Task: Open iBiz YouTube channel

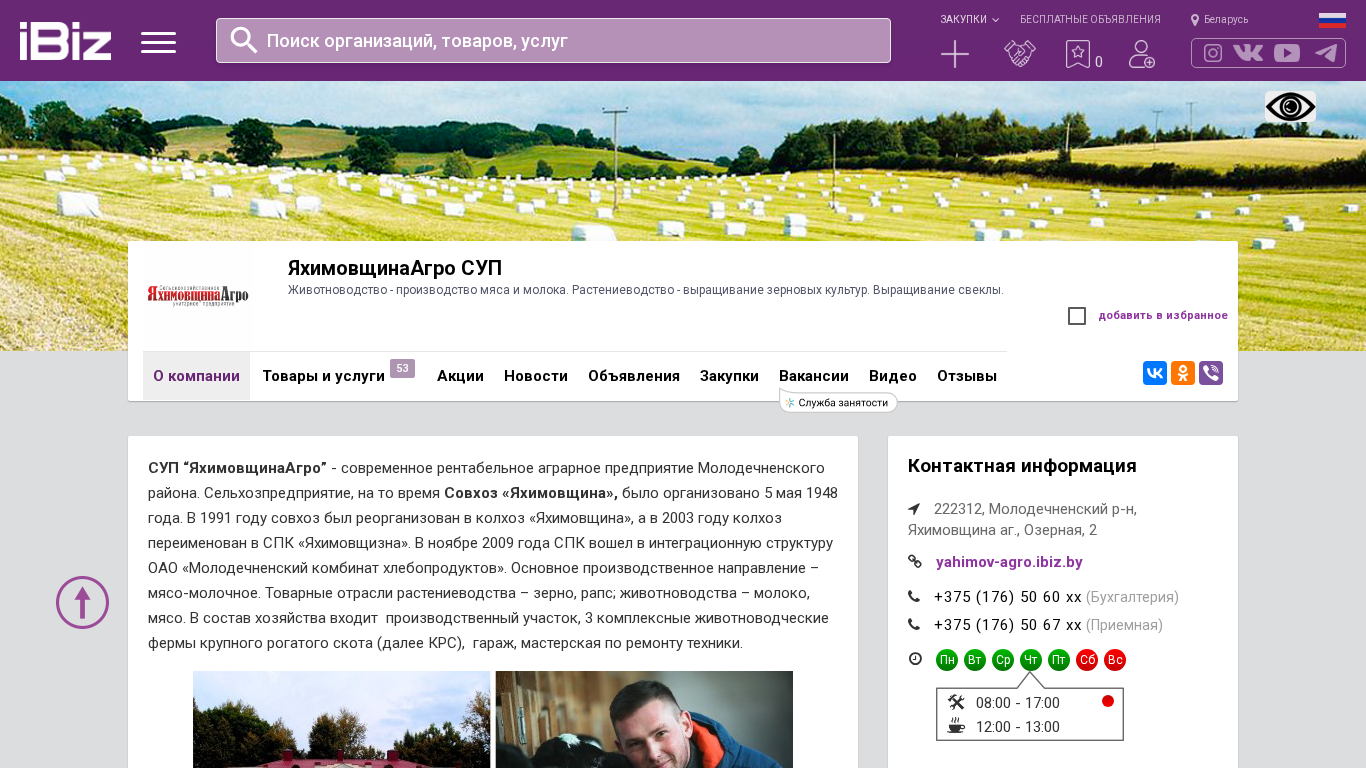Action: coord(1287,53)
